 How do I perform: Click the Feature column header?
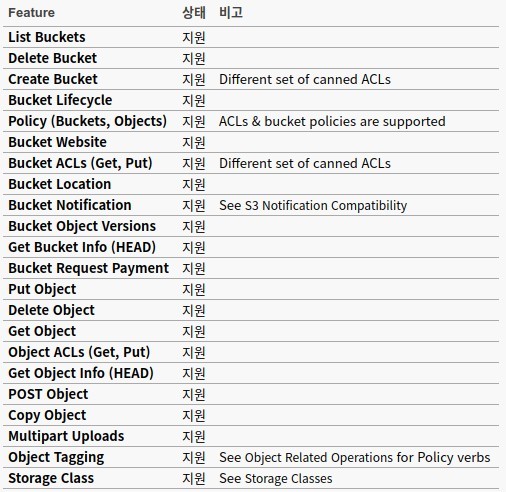tap(31, 13)
